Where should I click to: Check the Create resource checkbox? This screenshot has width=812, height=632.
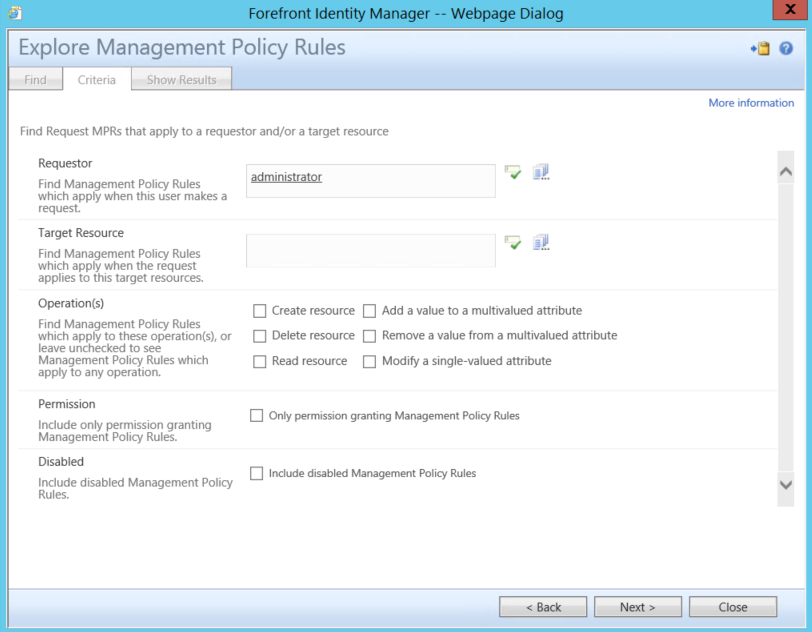coord(259,311)
